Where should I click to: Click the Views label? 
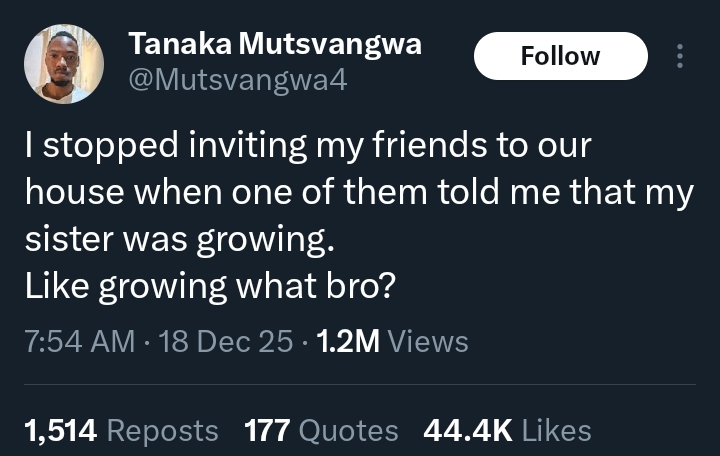(427, 341)
